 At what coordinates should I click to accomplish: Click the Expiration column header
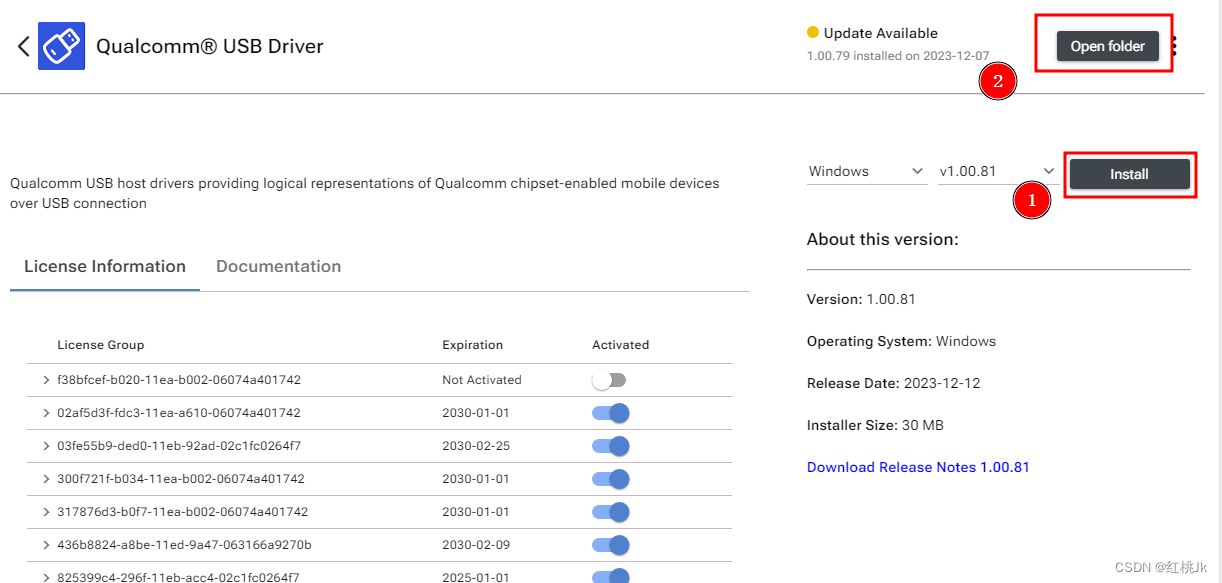coord(473,345)
